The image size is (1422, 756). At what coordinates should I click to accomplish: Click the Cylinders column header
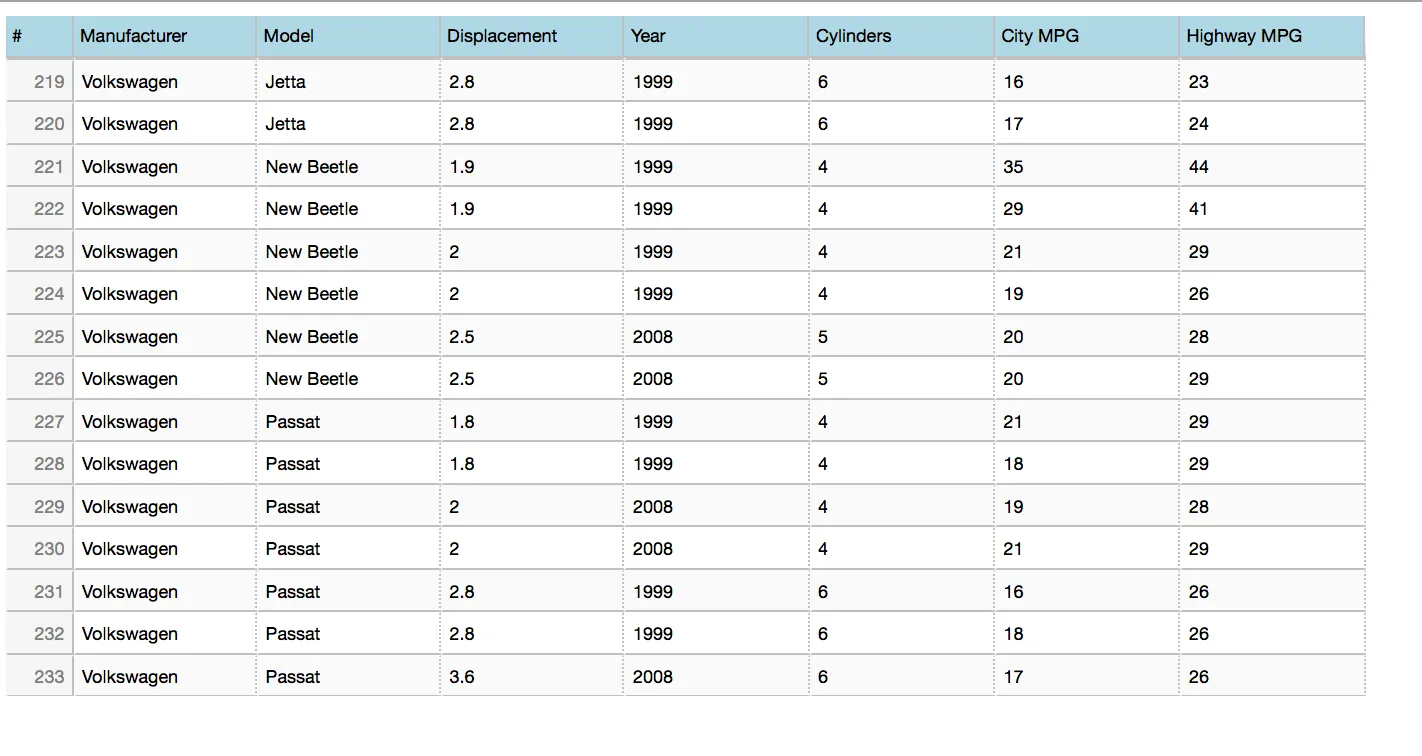click(900, 37)
